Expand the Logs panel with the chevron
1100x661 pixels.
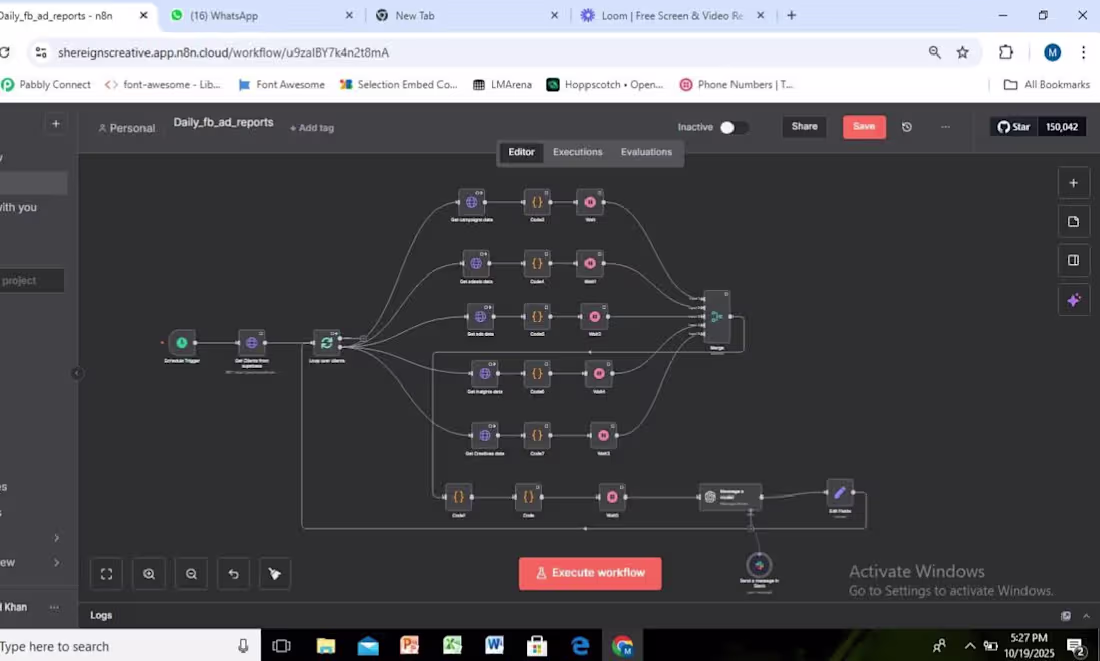click(1086, 616)
